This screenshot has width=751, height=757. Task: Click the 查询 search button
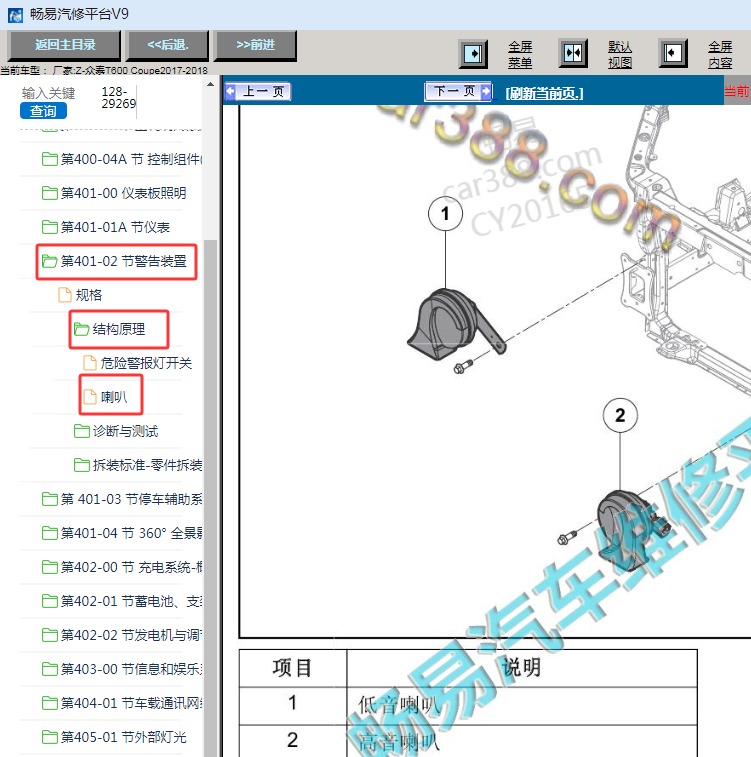click(x=43, y=111)
